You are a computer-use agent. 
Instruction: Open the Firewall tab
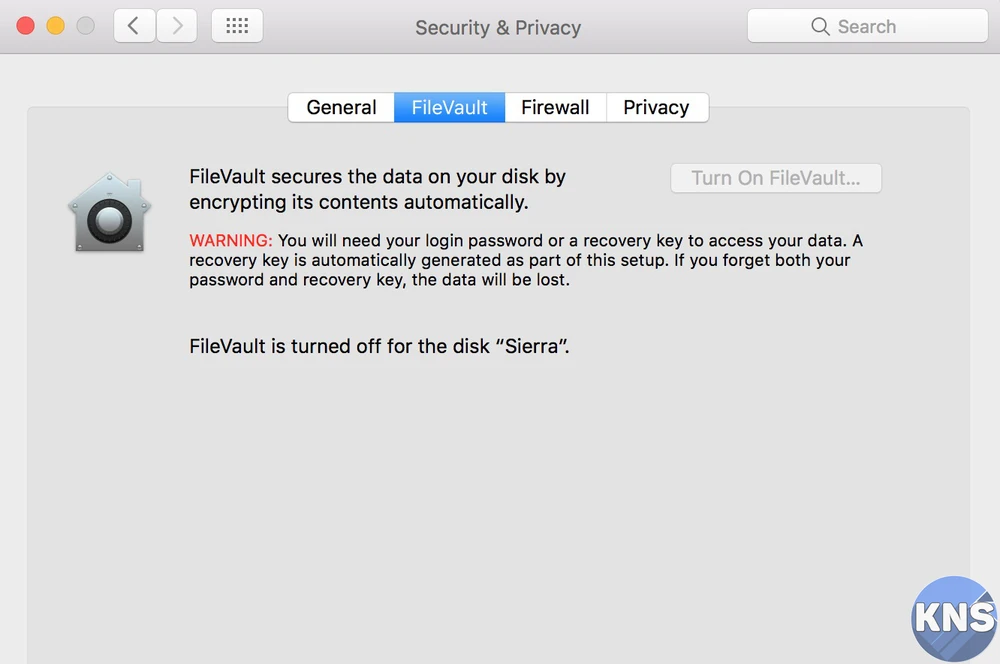coord(555,107)
